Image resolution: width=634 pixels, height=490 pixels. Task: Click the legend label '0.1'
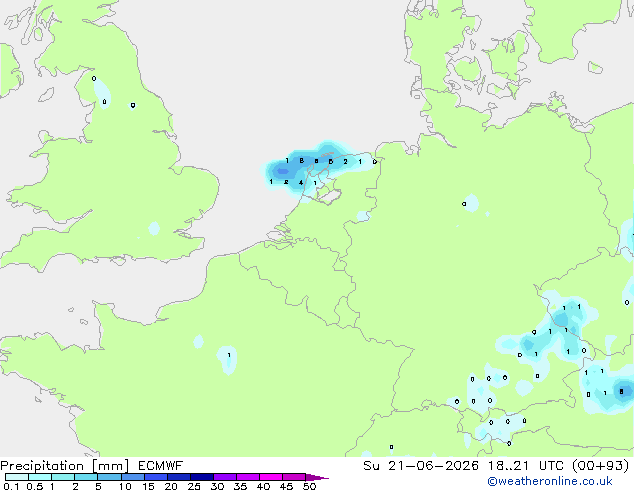click(x=11, y=486)
